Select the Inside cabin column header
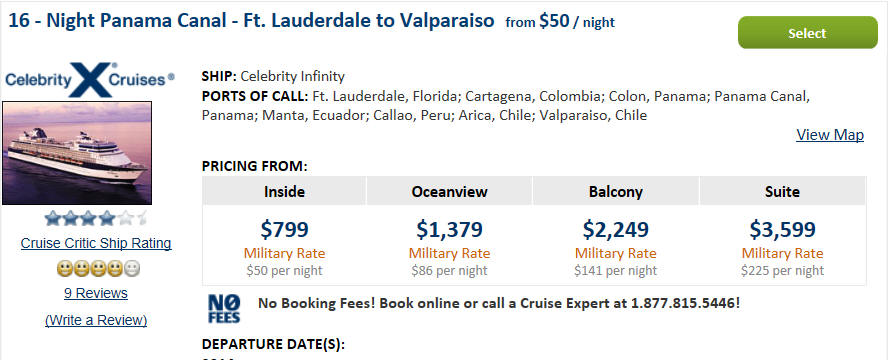The image size is (890, 360). pyautogui.click(x=284, y=191)
